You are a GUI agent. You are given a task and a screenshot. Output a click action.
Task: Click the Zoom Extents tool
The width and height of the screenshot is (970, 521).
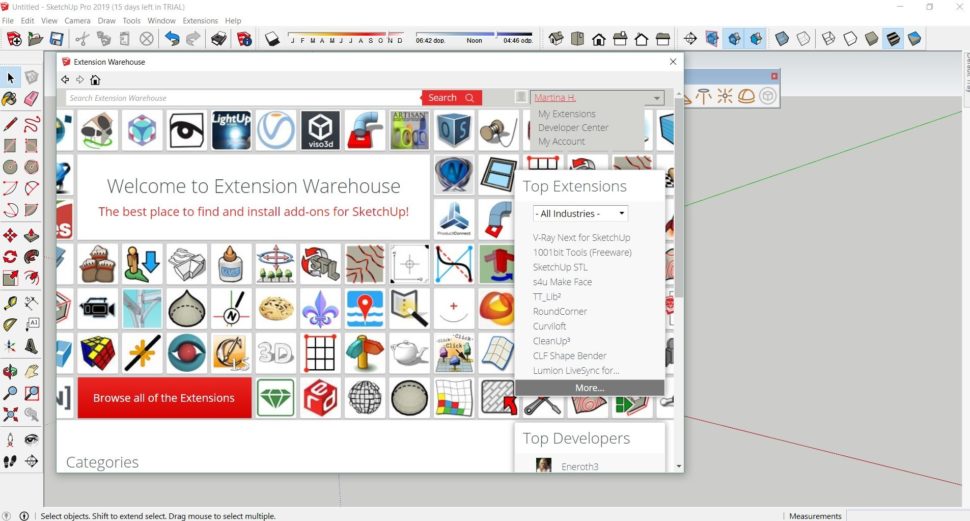point(10,415)
